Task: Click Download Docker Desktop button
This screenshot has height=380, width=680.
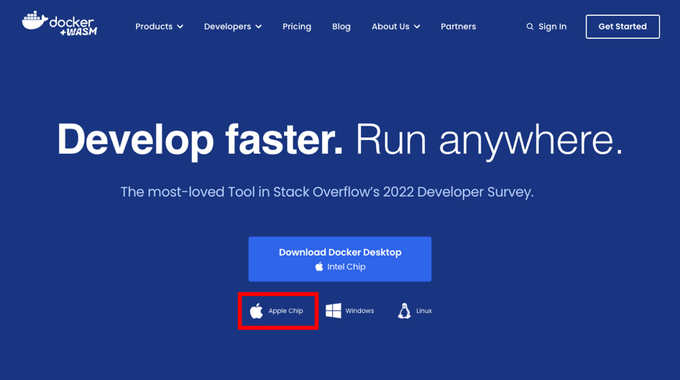Action: (x=340, y=259)
